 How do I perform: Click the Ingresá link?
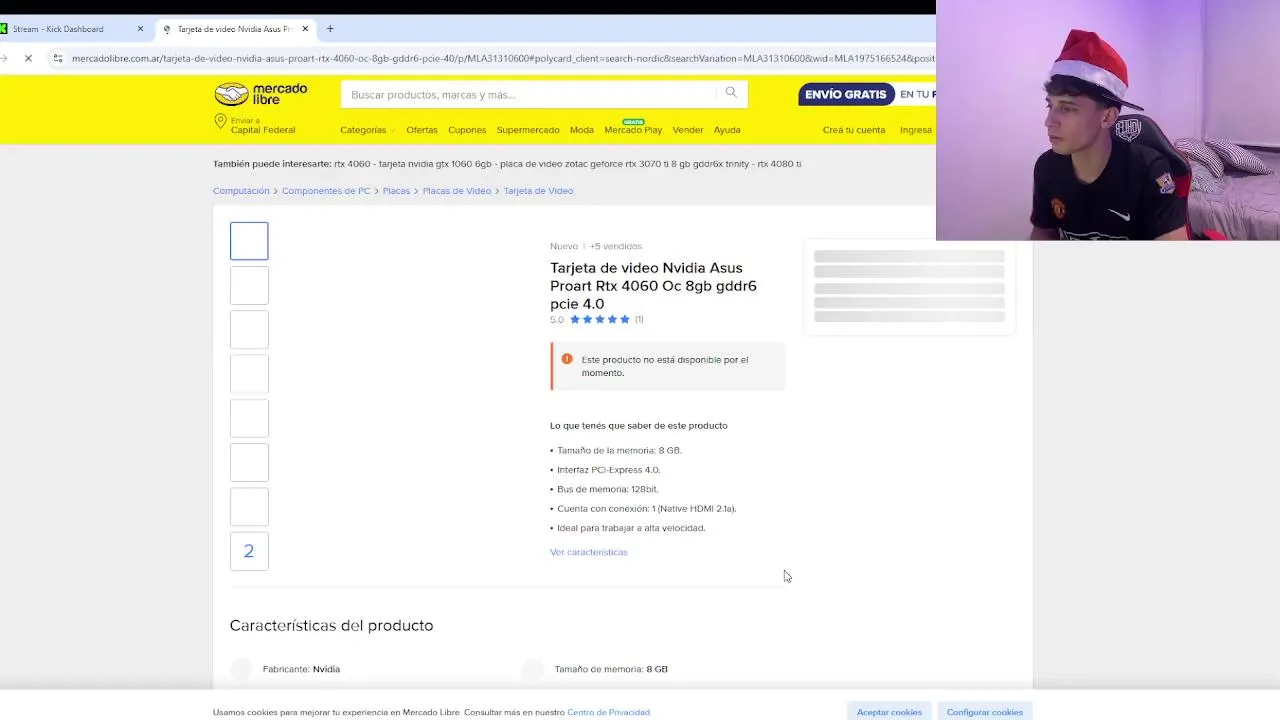(917, 130)
